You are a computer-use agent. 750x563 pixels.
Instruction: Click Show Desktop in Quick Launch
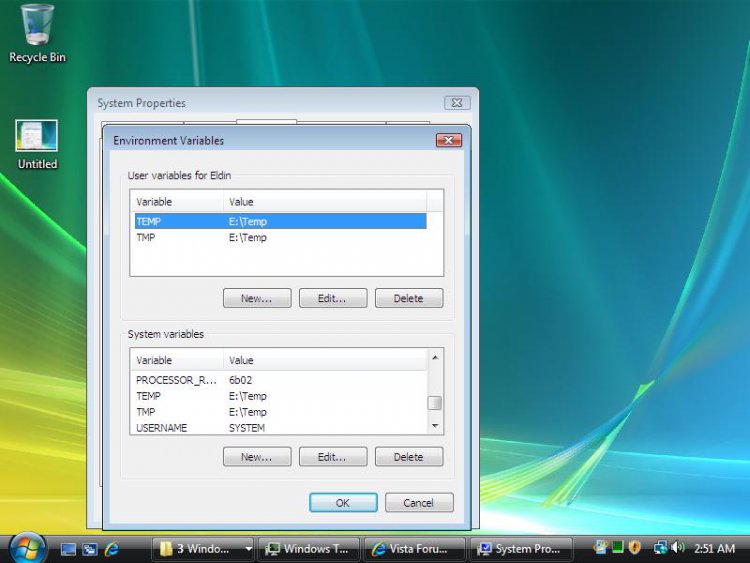(x=69, y=549)
